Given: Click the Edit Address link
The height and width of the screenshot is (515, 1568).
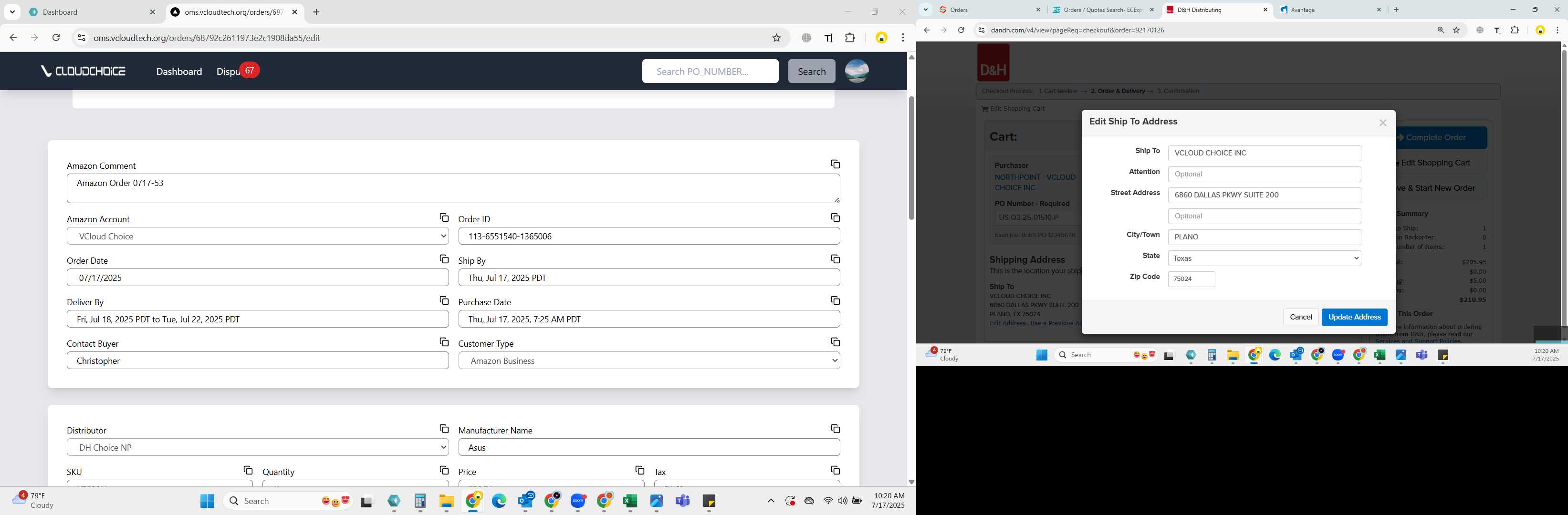Looking at the screenshot, I should (1007, 323).
